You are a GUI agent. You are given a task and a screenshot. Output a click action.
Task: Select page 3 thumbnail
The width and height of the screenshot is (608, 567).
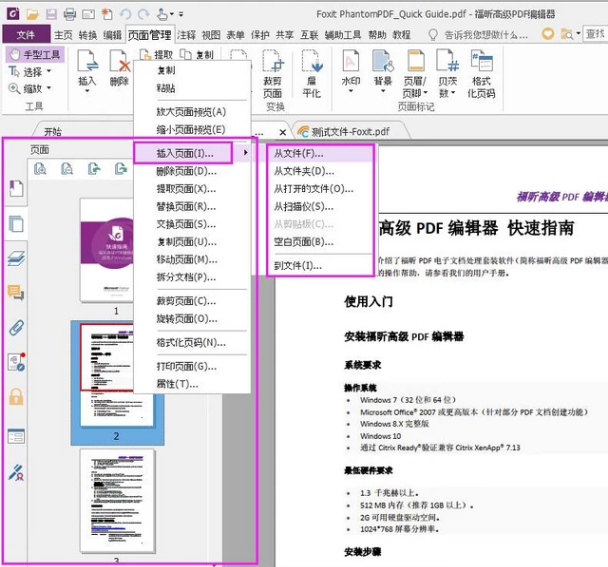(x=117, y=501)
